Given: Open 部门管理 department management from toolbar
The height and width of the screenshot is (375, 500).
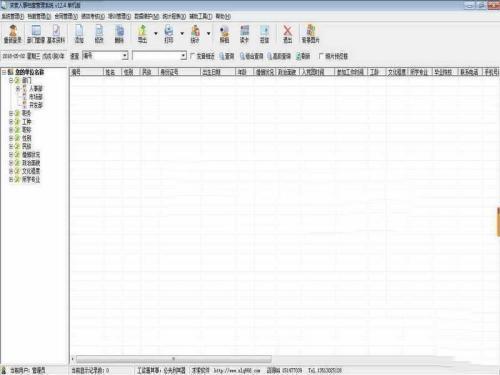Looking at the screenshot, I should 36,34.
